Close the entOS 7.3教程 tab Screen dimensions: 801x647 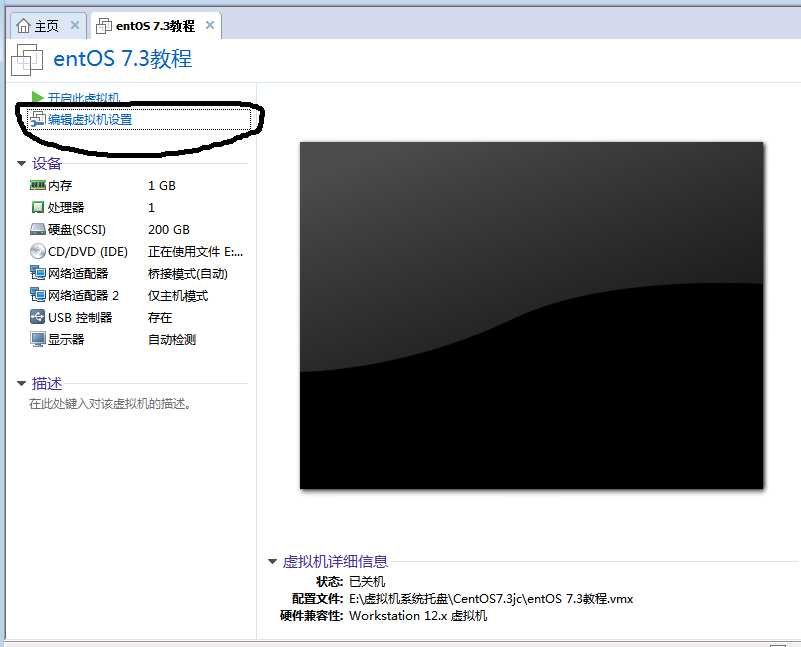coord(210,25)
